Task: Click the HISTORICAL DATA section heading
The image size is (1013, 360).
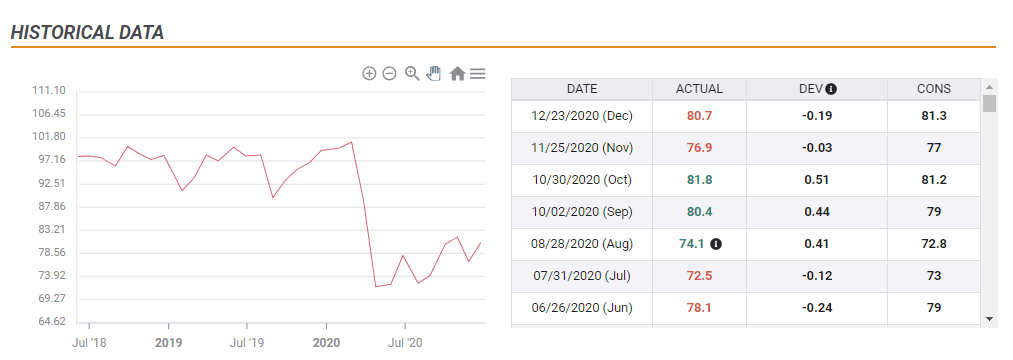Action: [x=87, y=33]
